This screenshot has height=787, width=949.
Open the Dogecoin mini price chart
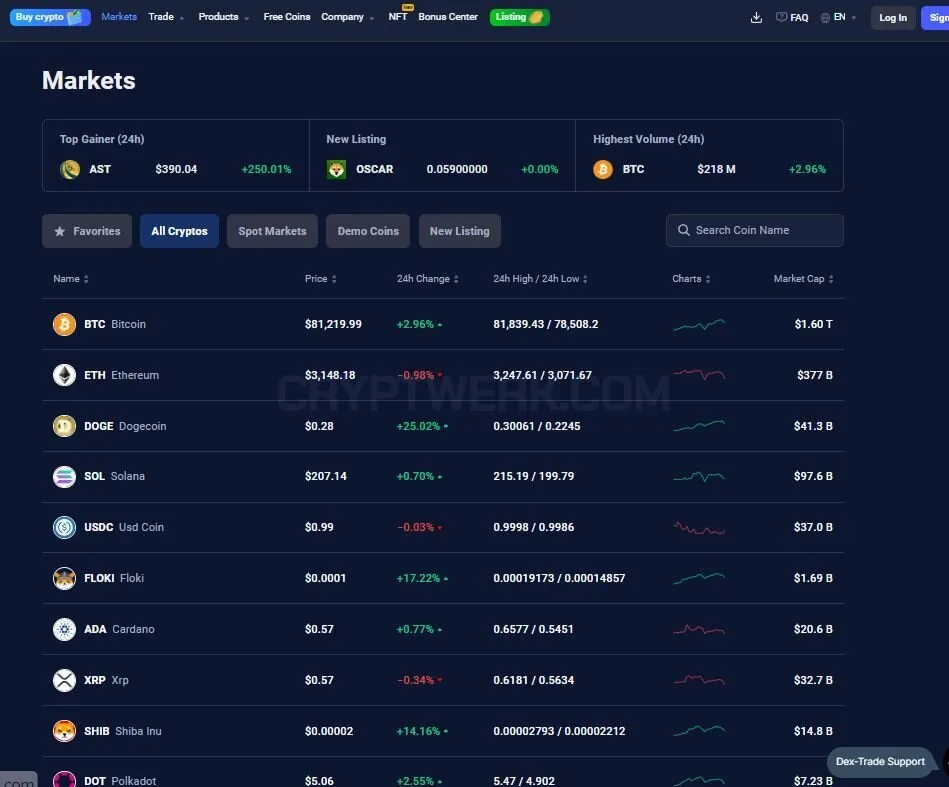[699, 426]
